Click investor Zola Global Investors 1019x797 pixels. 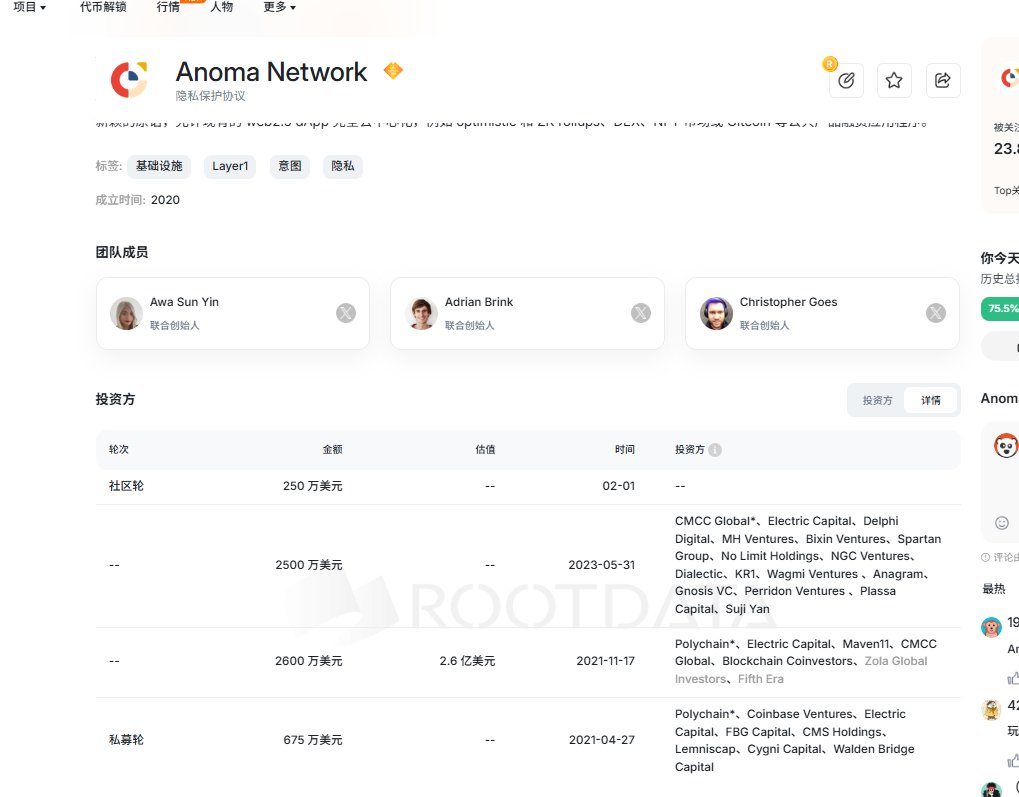tap(801, 670)
